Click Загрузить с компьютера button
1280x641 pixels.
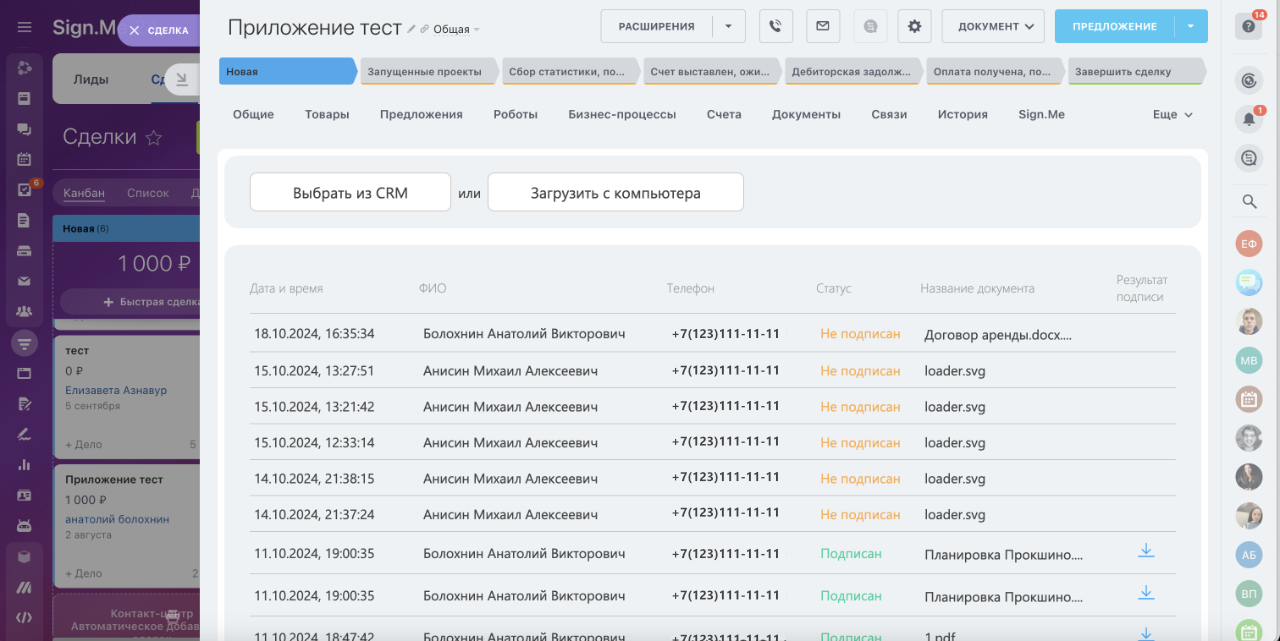615,193
